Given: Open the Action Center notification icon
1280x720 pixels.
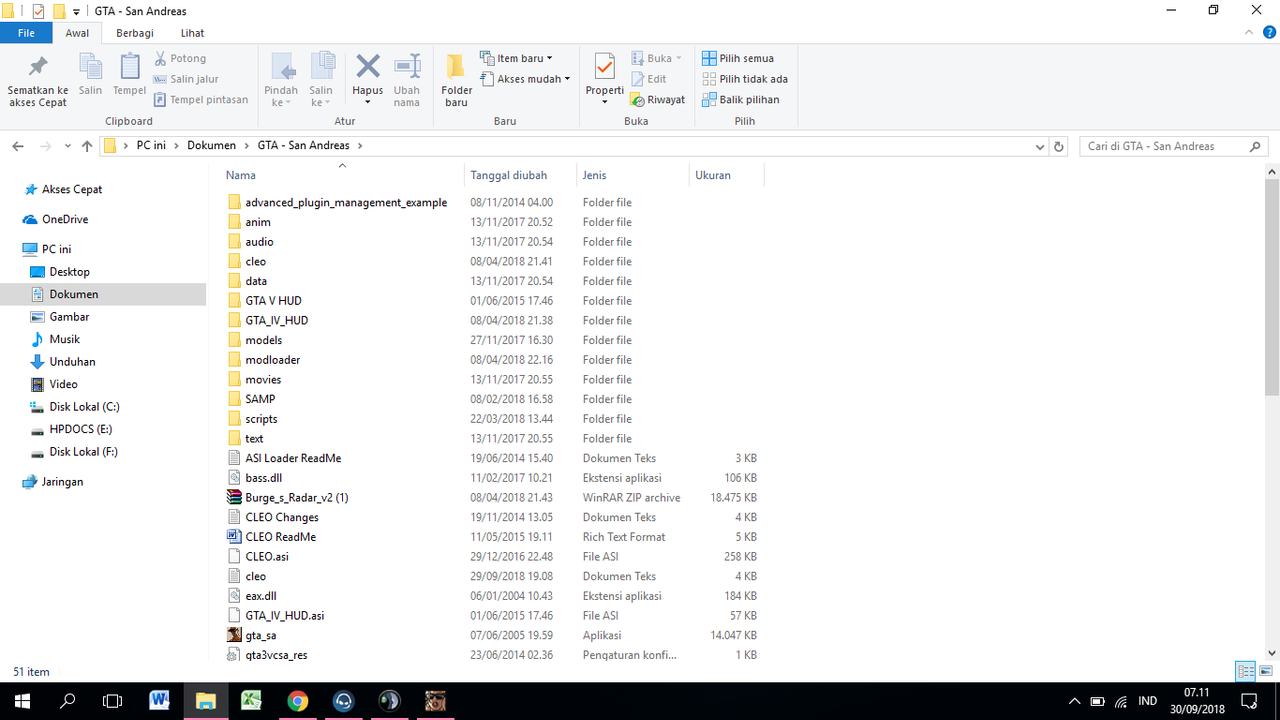Looking at the screenshot, I should tap(1248, 700).
